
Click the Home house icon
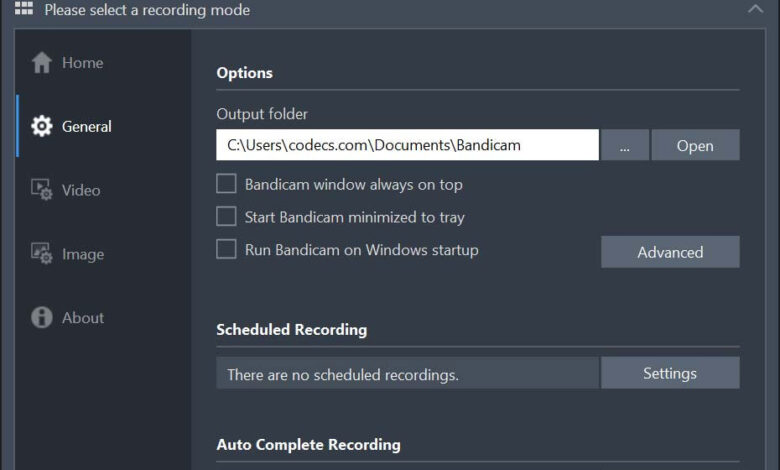tap(42, 63)
